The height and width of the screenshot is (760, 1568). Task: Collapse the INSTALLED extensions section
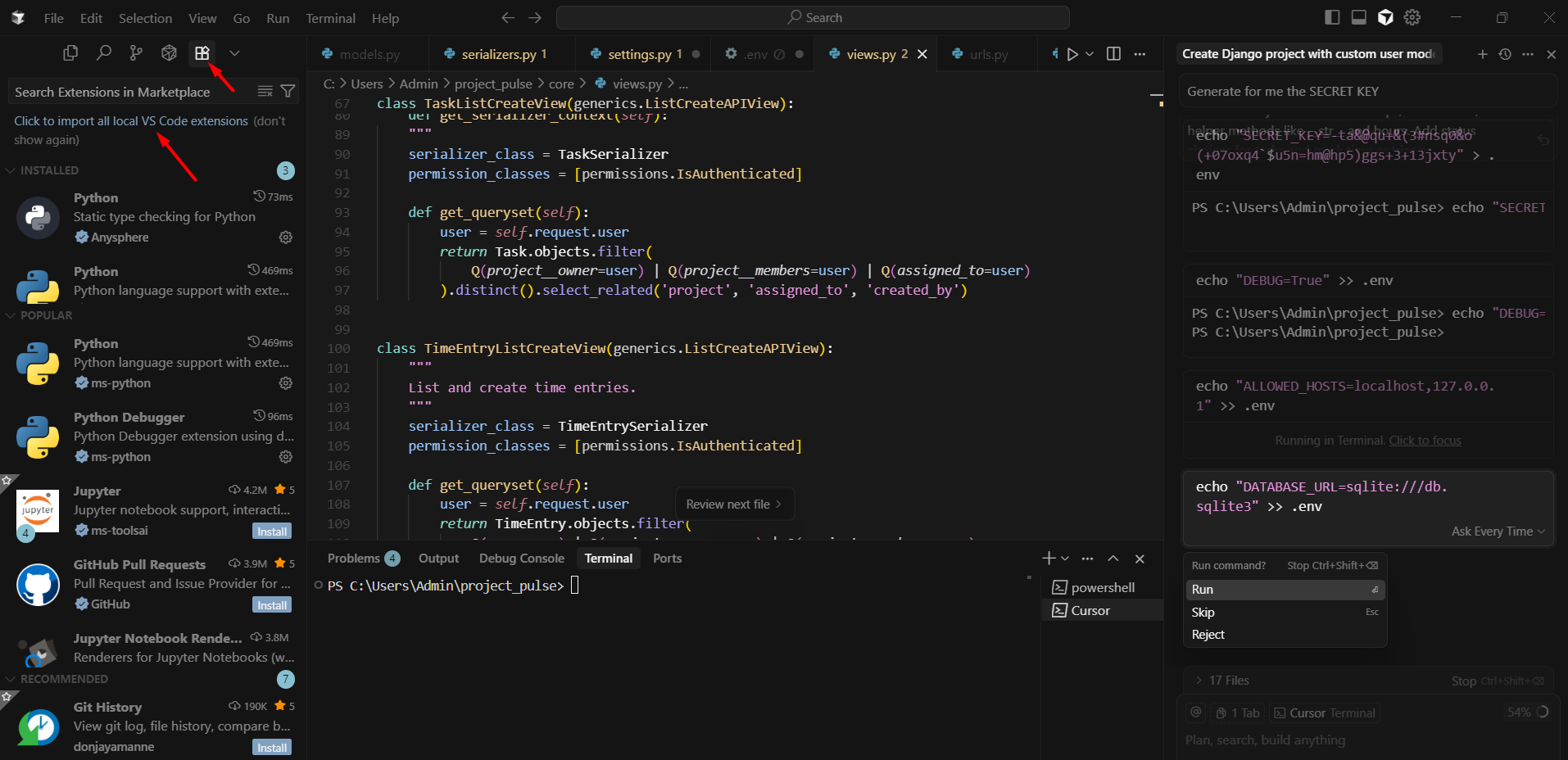pyautogui.click(x=49, y=170)
